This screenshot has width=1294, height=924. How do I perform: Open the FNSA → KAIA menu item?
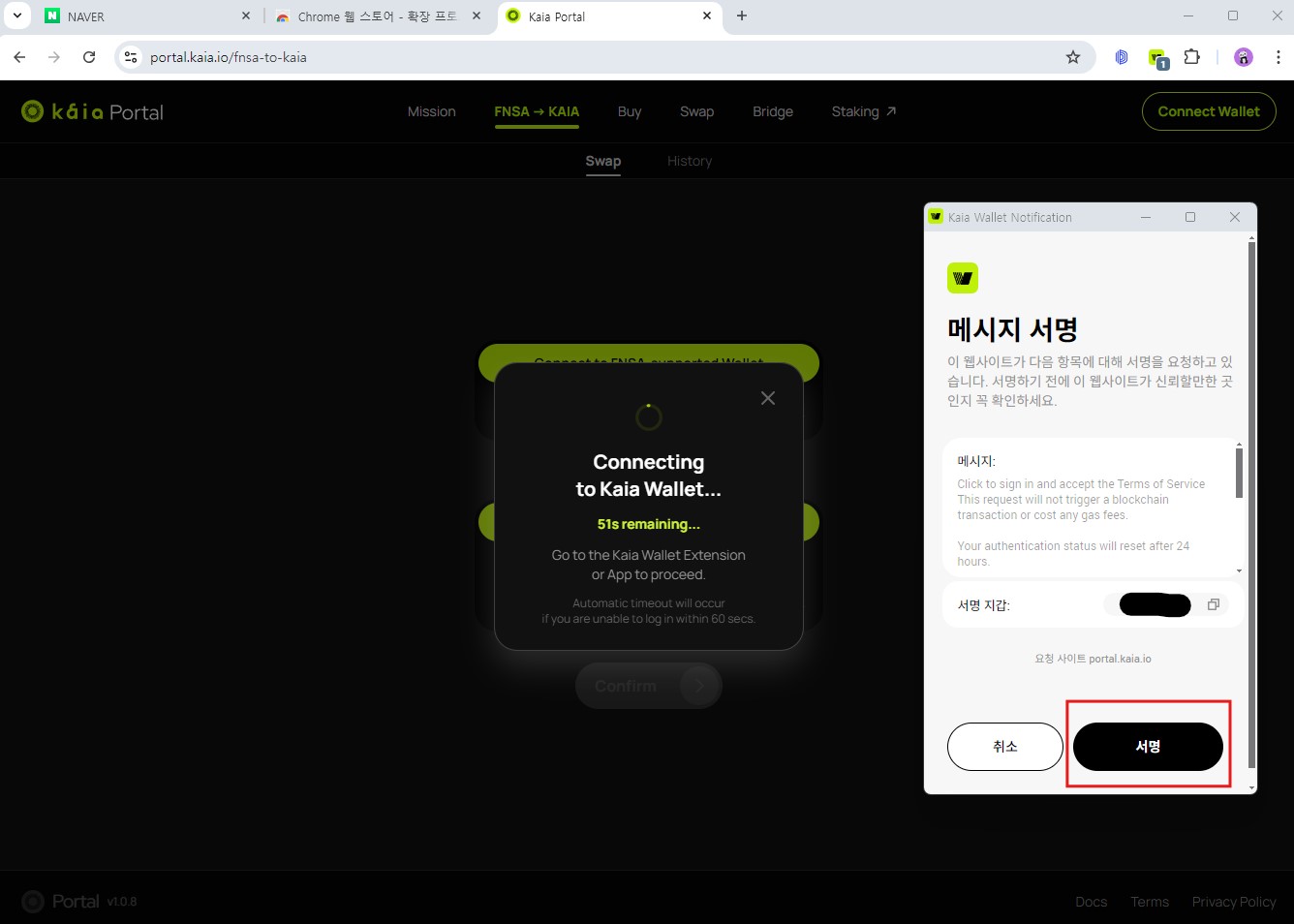tap(537, 111)
